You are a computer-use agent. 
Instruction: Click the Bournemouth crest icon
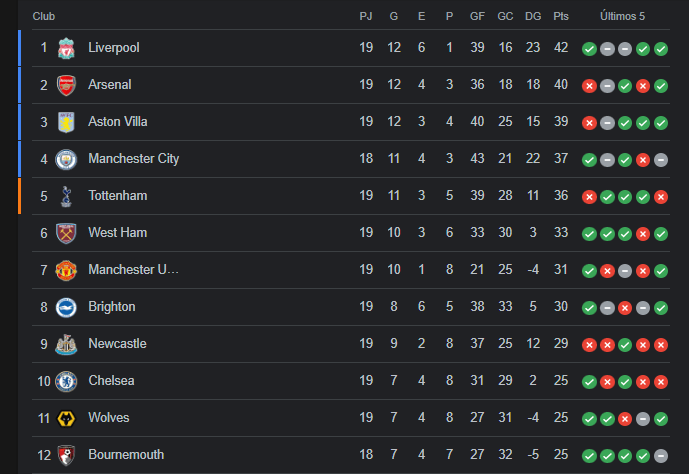pos(66,455)
